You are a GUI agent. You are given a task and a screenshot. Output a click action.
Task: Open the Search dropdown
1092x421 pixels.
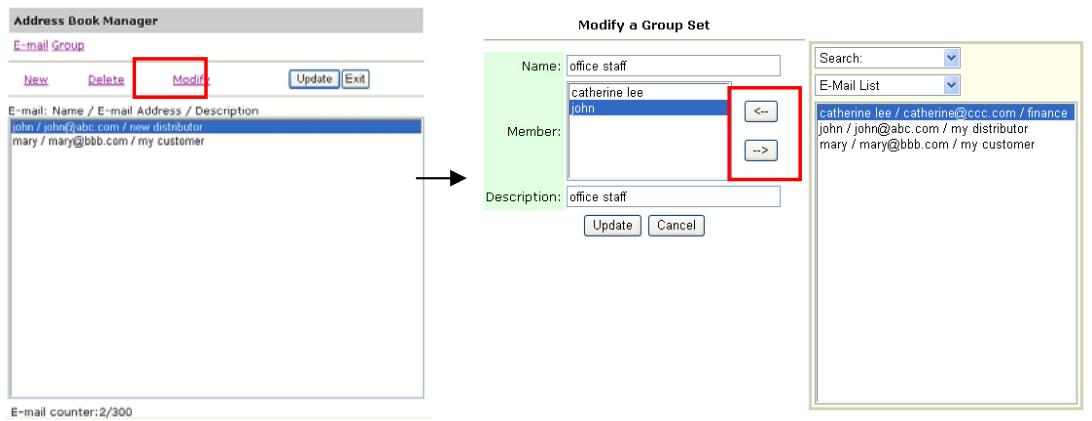click(x=888, y=58)
